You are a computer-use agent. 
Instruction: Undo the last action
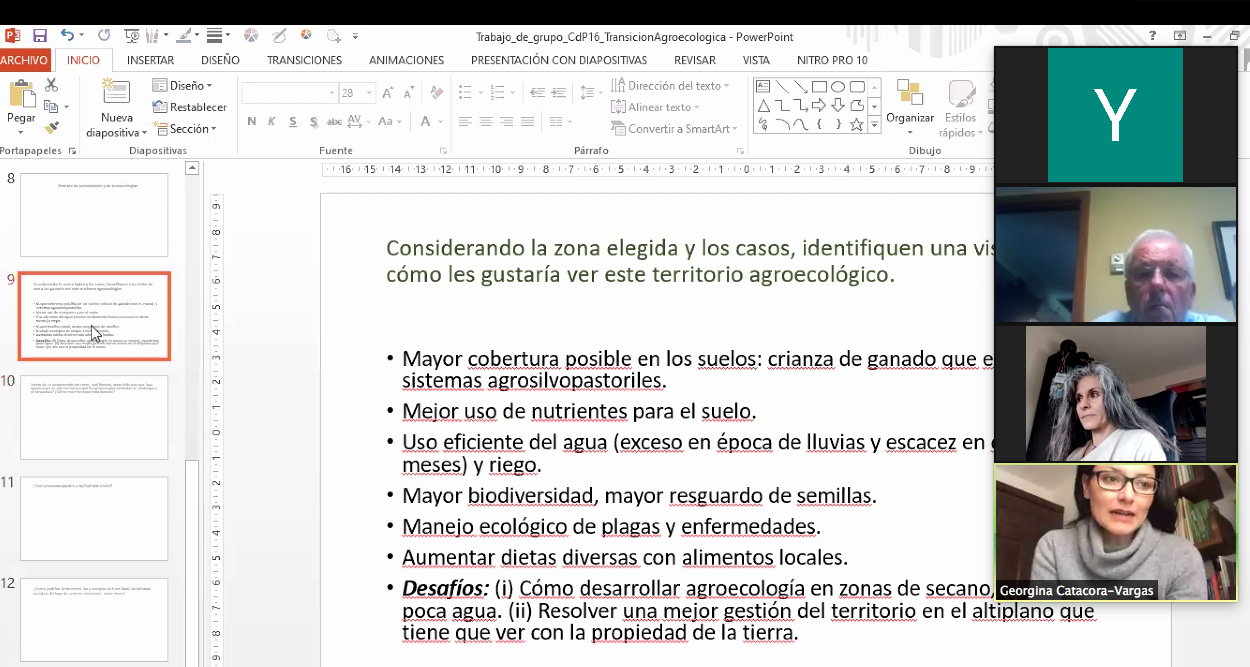click(67, 36)
